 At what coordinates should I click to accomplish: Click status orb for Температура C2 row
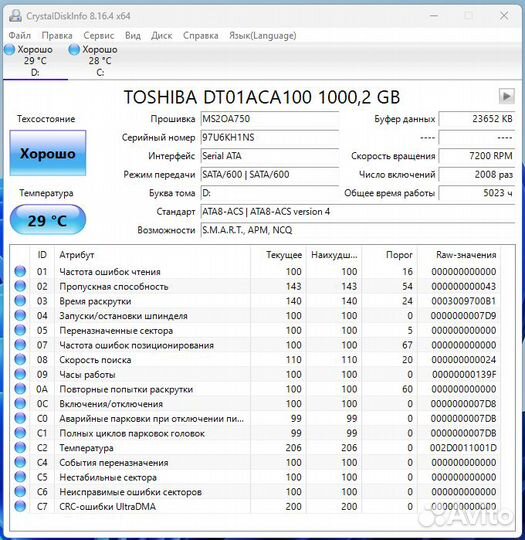point(20,448)
